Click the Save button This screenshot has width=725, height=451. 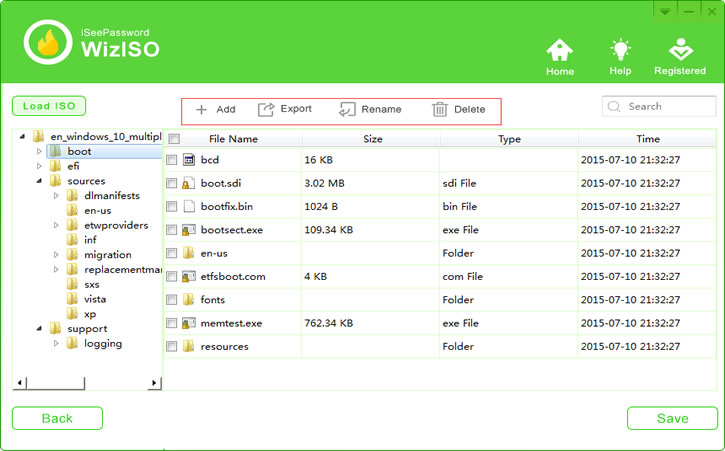click(x=672, y=418)
